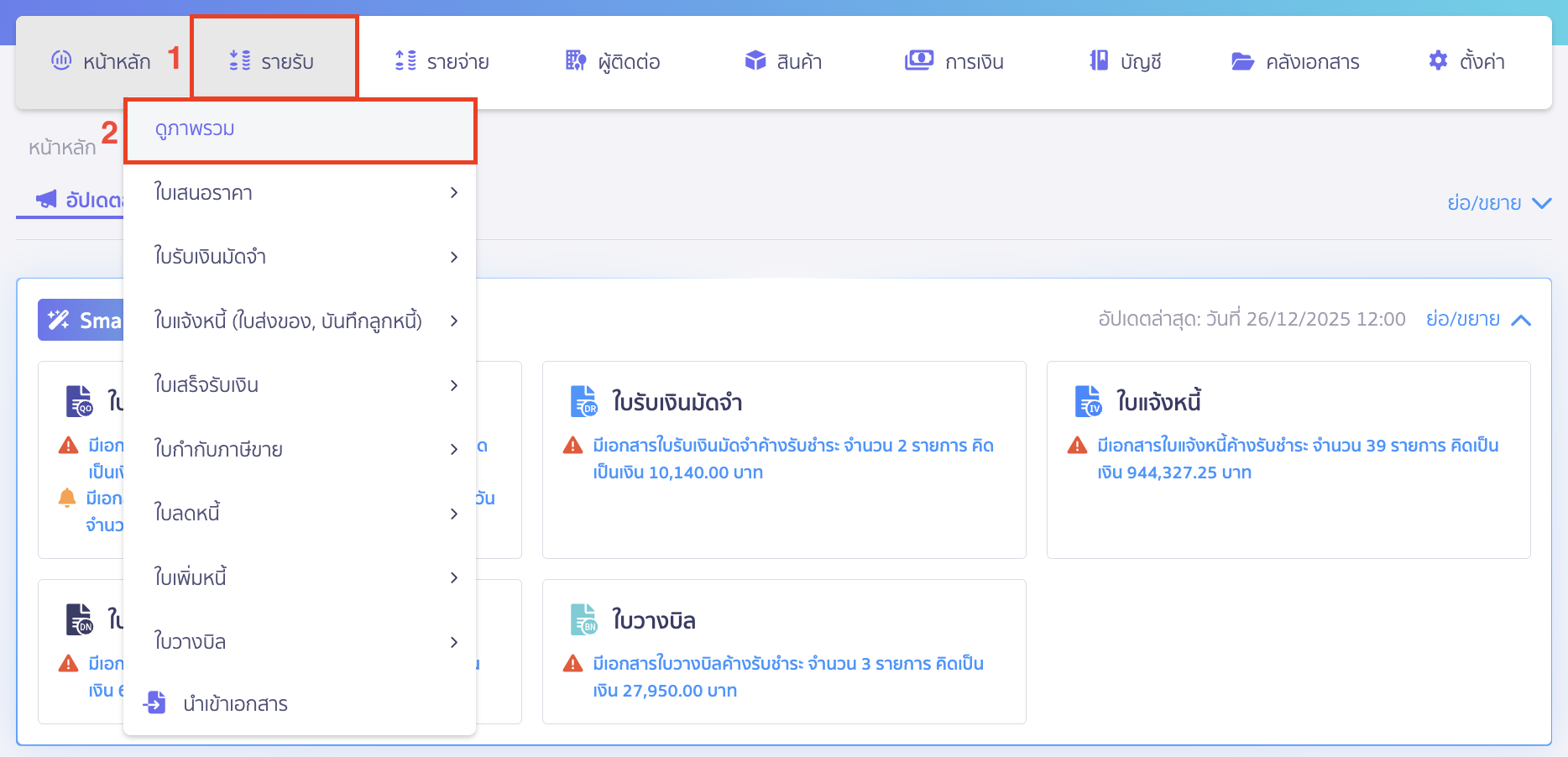Viewport: 1568px width, 757px height.
Task: Collapse the Smart panel with ย่อ/ขยาย up-chevron
Action: (x=1521, y=320)
